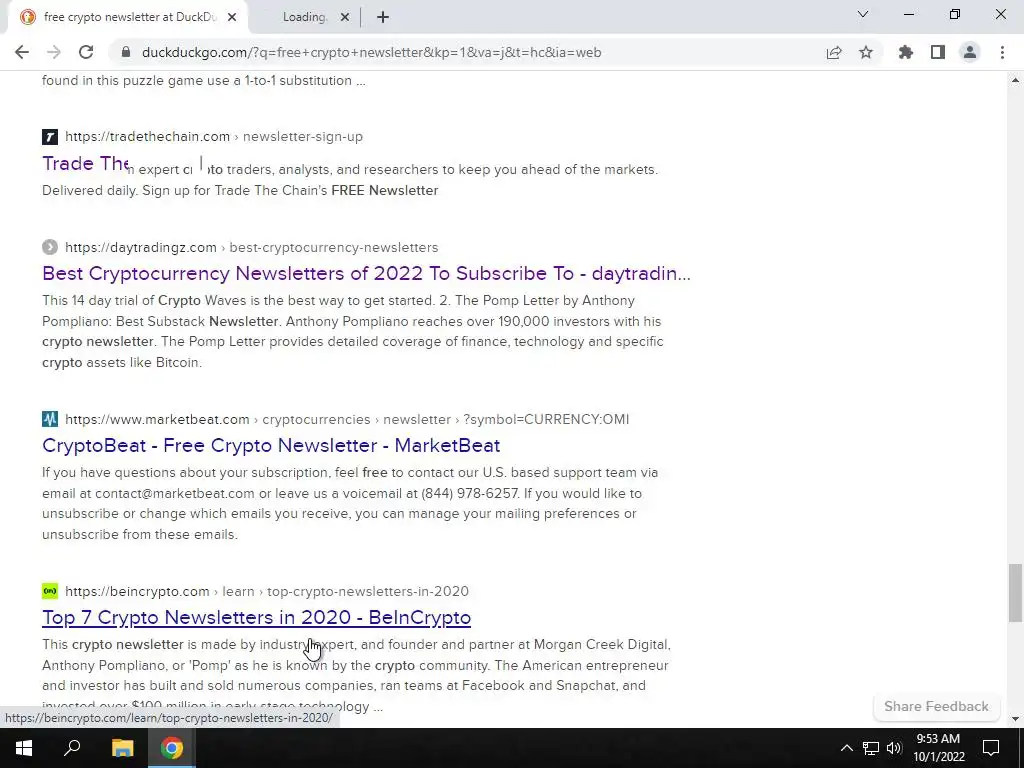Image resolution: width=1024 pixels, height=768 pixels.
Task: Go back to previous page
Action: point(22,52)
